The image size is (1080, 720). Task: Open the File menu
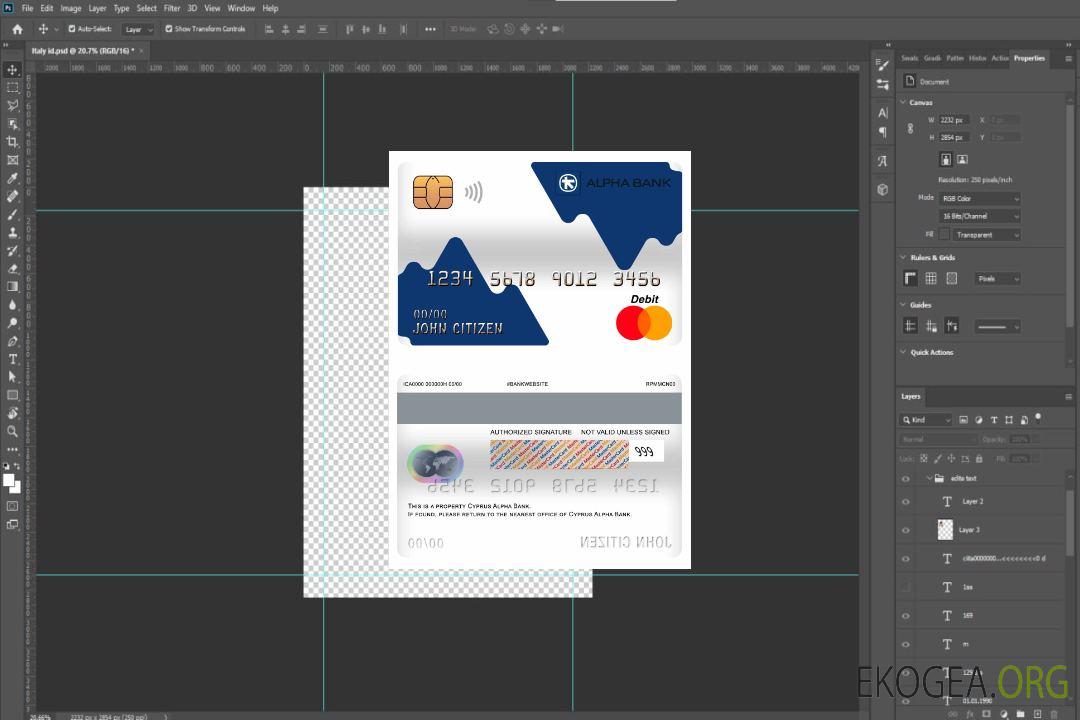27,8
